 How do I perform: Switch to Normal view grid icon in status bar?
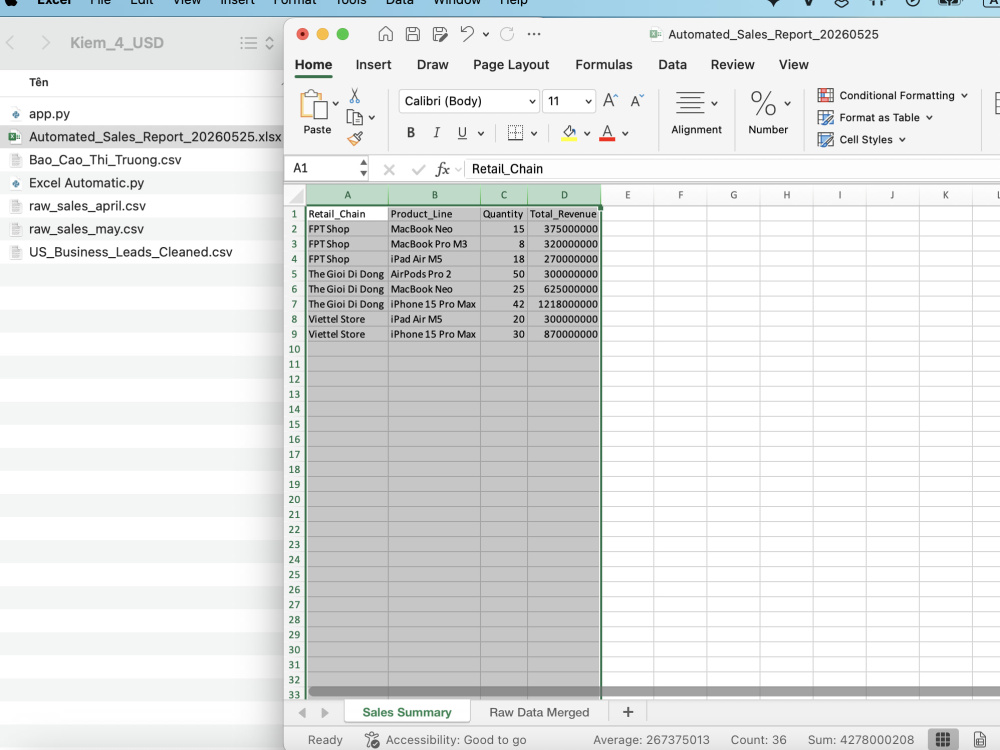[x=943, y=740]
